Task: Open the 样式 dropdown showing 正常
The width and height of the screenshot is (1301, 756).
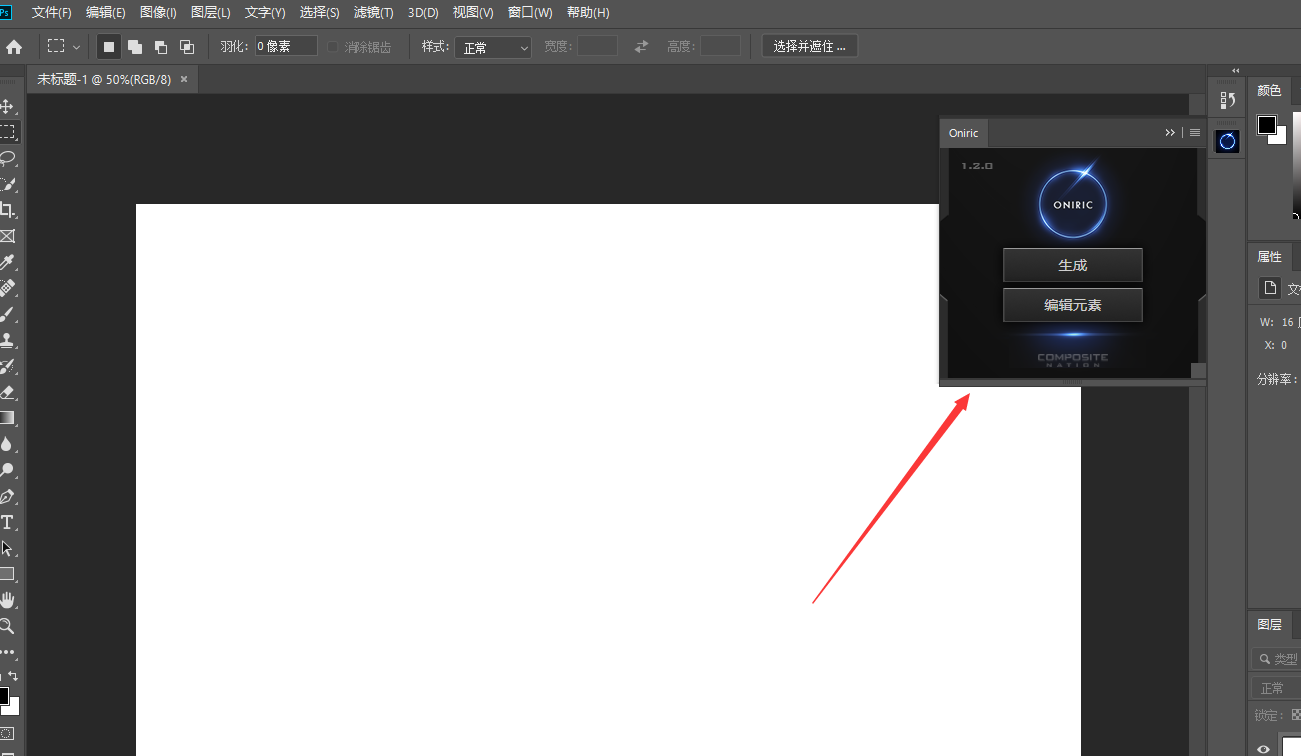Action: pyautogui.click(x=493, y=46)
